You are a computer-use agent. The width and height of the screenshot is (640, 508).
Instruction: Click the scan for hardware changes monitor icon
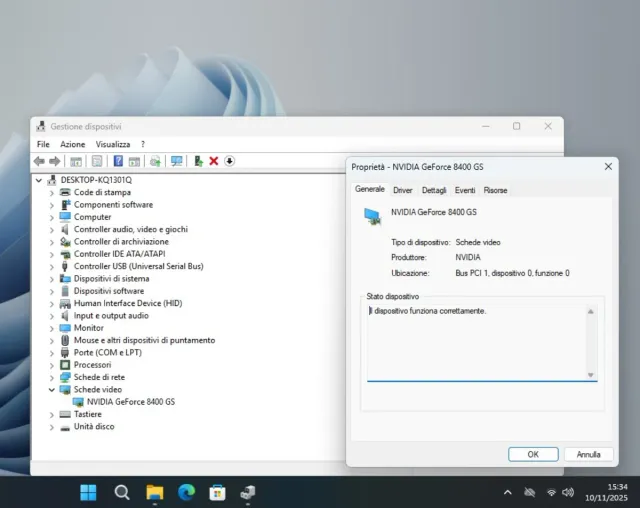click(177, 161)
